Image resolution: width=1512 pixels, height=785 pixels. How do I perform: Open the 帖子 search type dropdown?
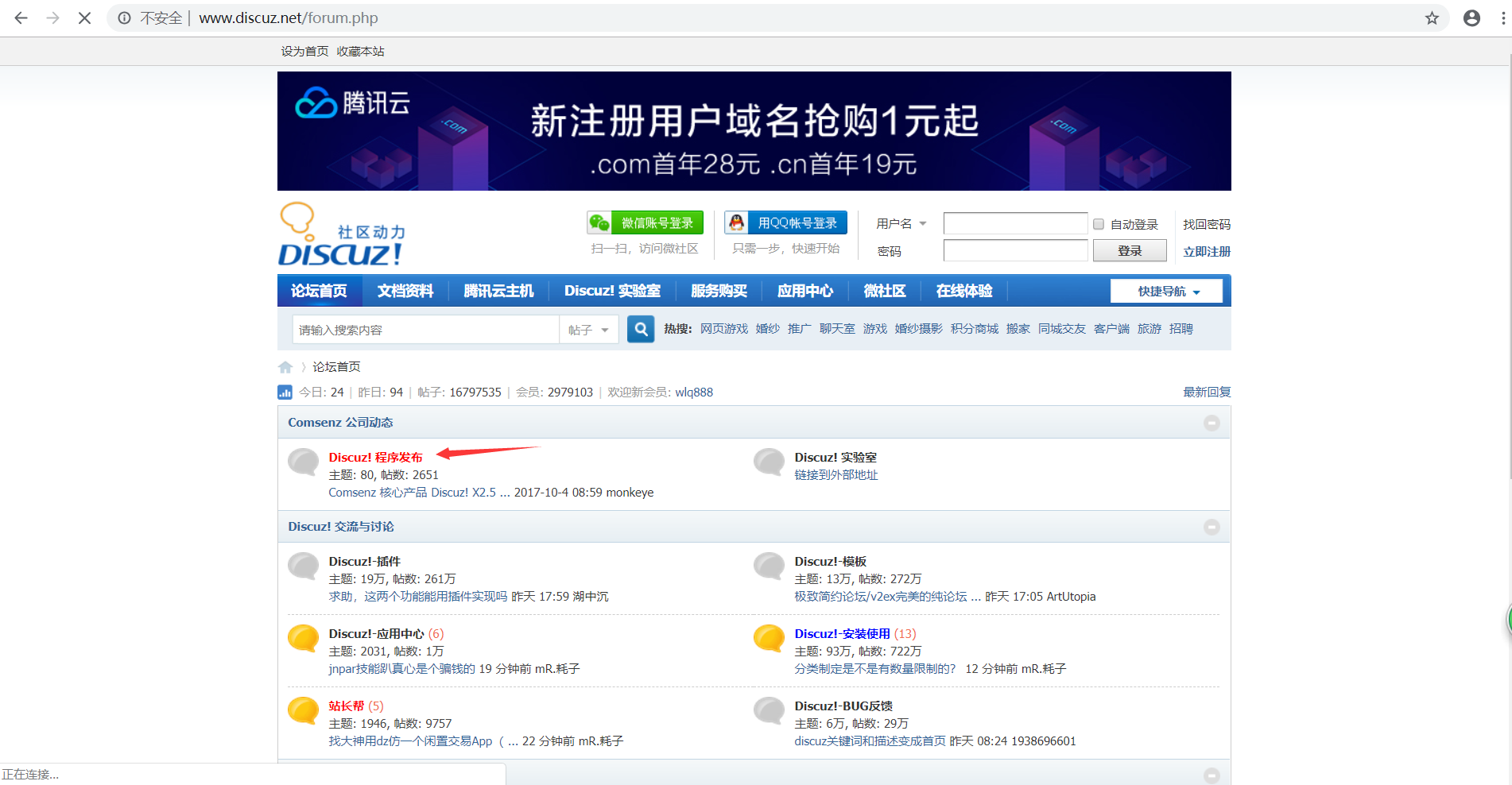(589, 330)
